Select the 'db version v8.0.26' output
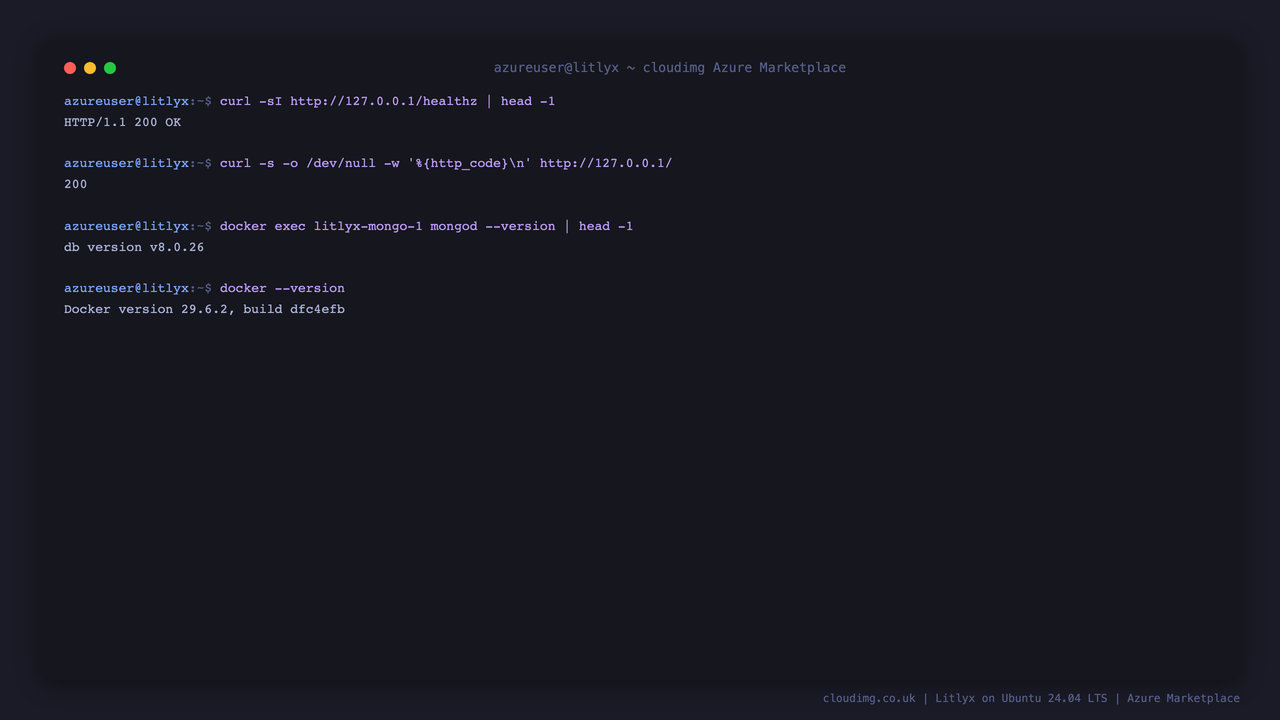This screenshot has width=1280, height=720. pyautogui.click(x=134, y=247)
